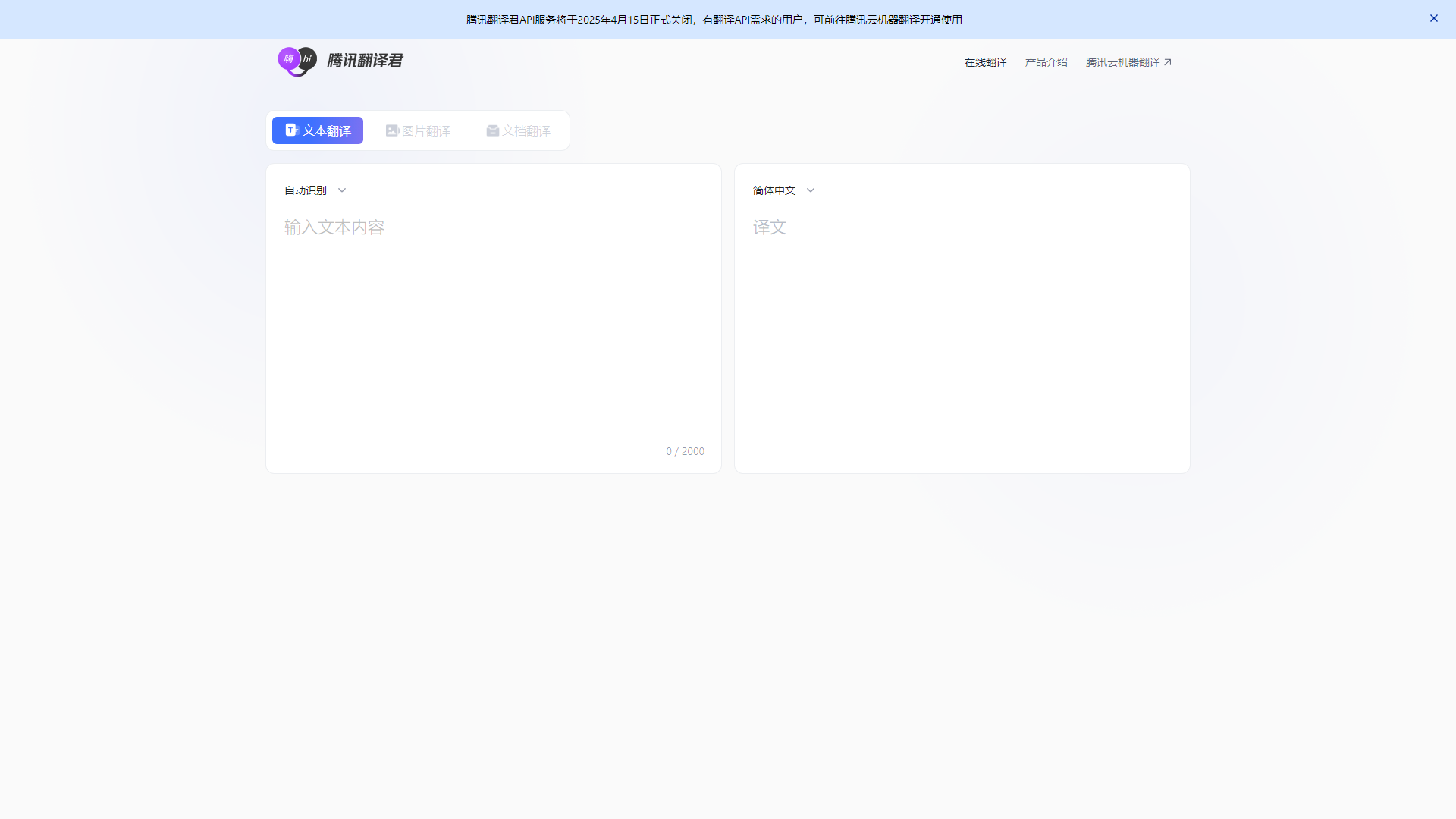Click the chevron next to 自动识别
1456x819 pixels.
click(341, 190)
